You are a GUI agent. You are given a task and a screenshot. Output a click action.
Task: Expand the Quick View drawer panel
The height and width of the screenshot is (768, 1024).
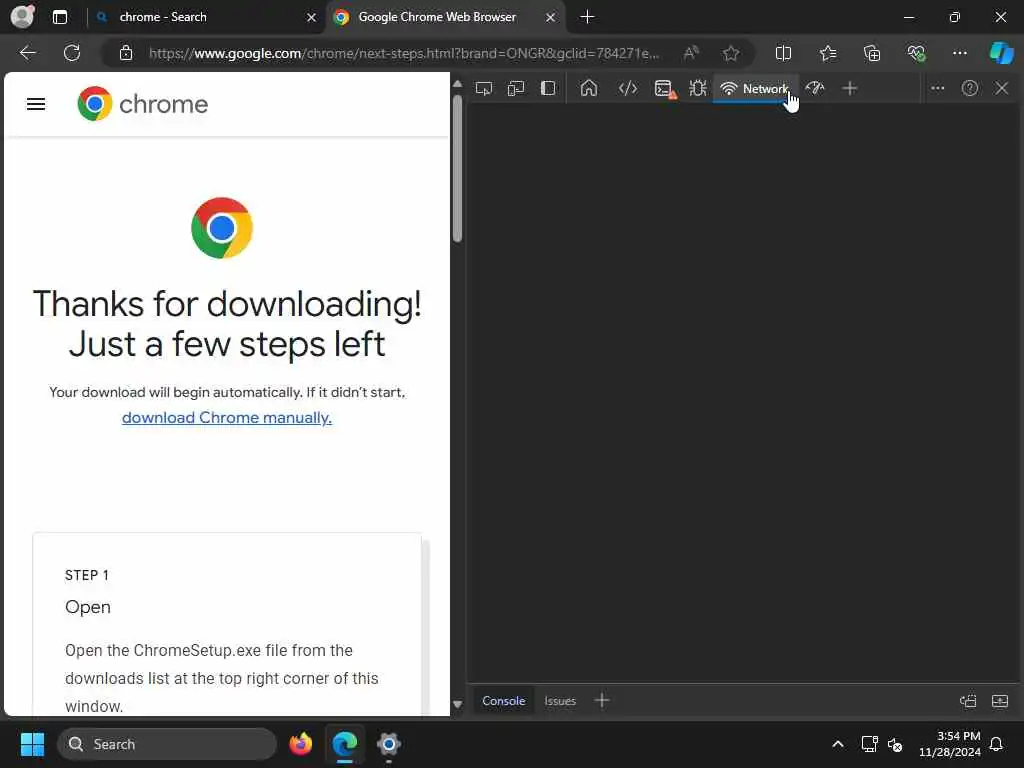pyautogui.click(x=1000, y=701)
